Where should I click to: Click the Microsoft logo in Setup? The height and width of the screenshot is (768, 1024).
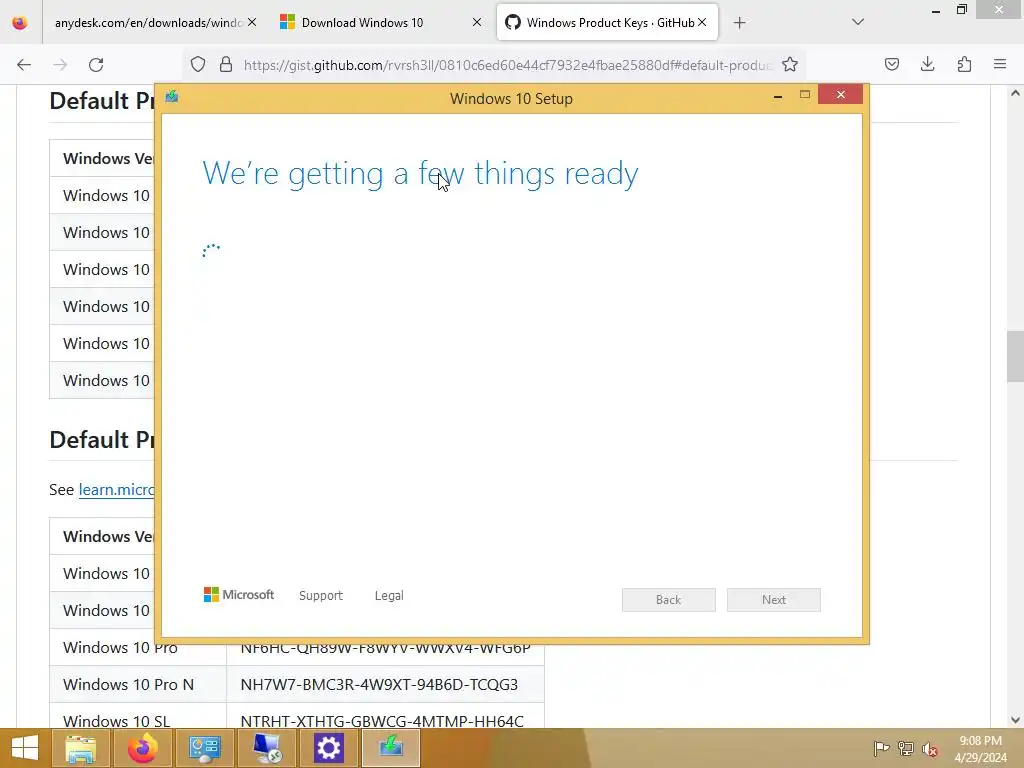(239, 595)
